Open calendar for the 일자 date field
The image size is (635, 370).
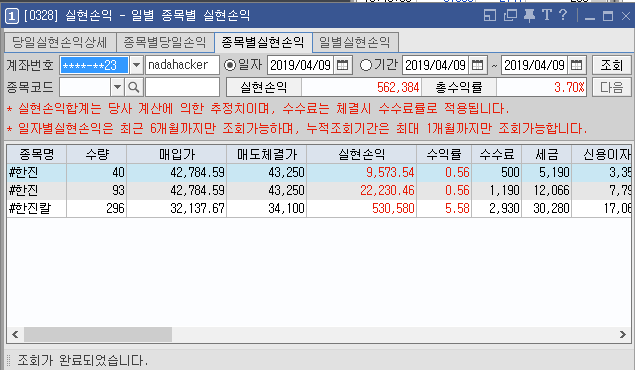pos(343,65)
